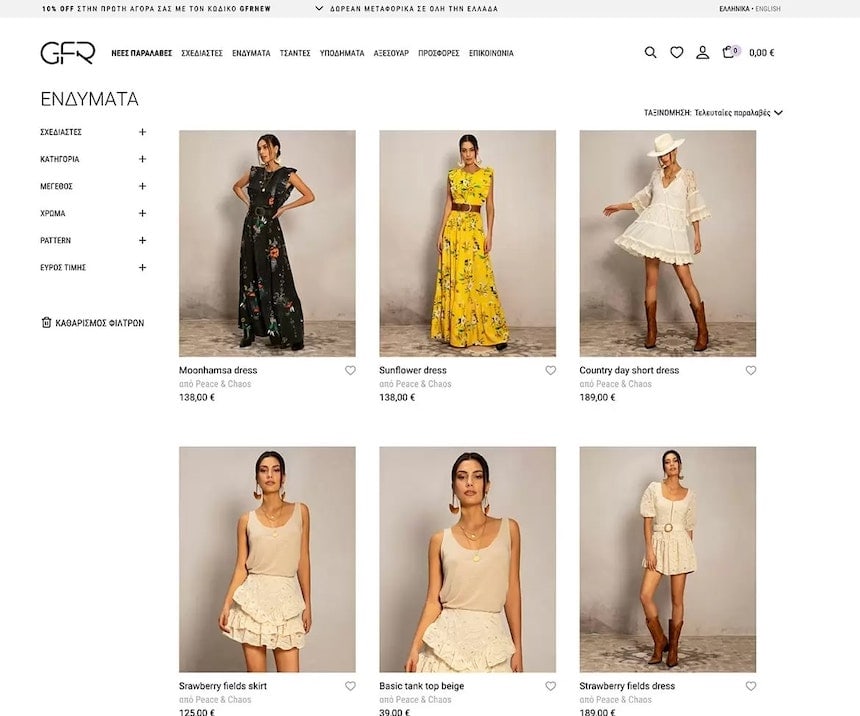Expand the ΣΧΕΔΙΑΣΤΕΣ filter section

142,132
